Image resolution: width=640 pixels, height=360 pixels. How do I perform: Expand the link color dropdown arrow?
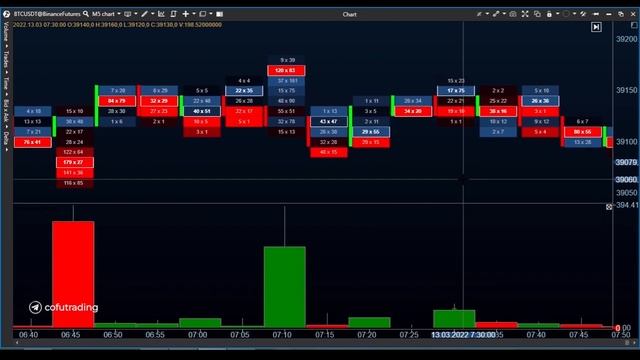point(504,14)
